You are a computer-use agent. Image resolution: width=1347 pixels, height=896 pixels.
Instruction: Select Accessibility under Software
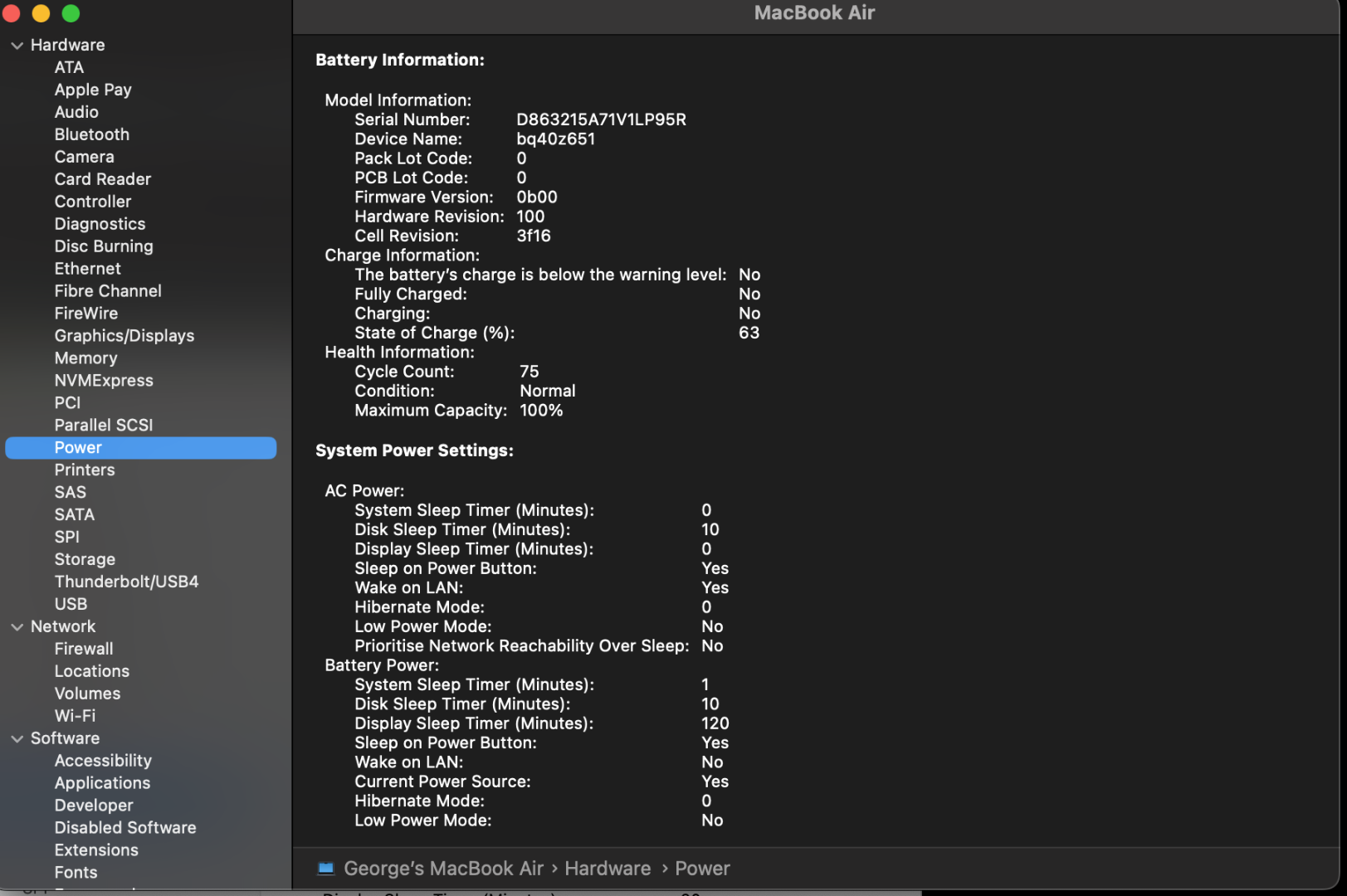pyautogui.click(x=103, y=761)
